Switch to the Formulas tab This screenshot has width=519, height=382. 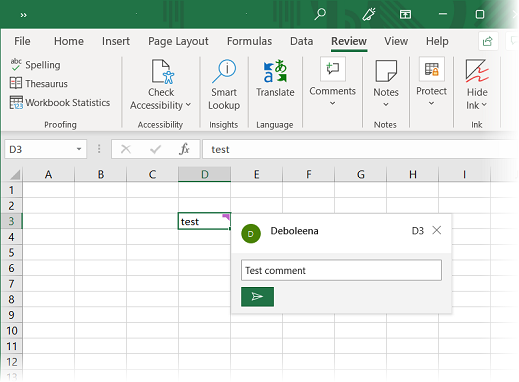[249, 41]
